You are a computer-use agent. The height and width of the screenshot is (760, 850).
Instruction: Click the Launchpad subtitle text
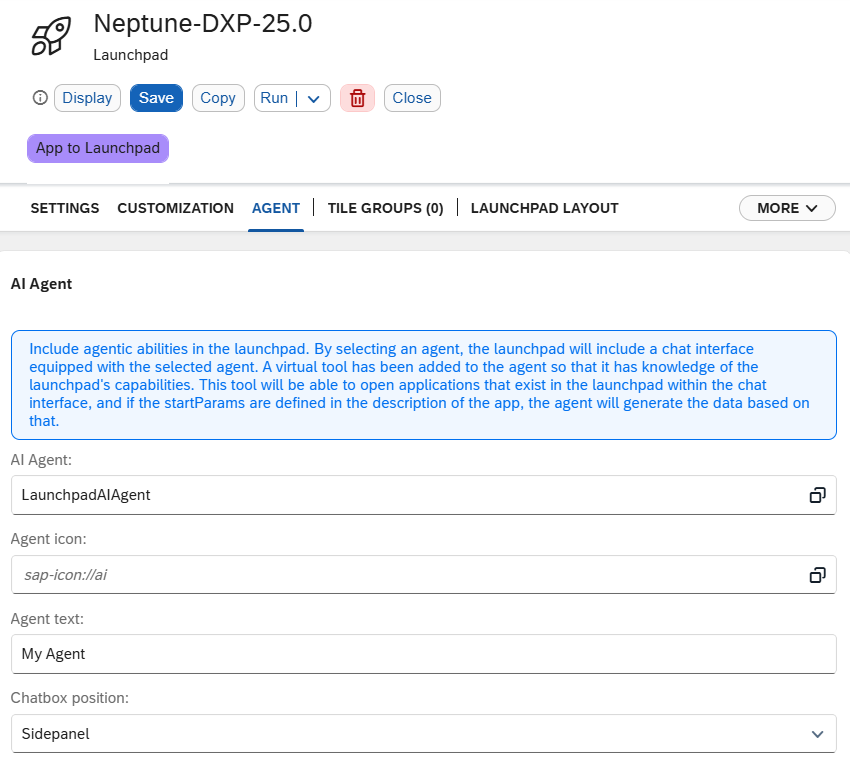[131, 55]
